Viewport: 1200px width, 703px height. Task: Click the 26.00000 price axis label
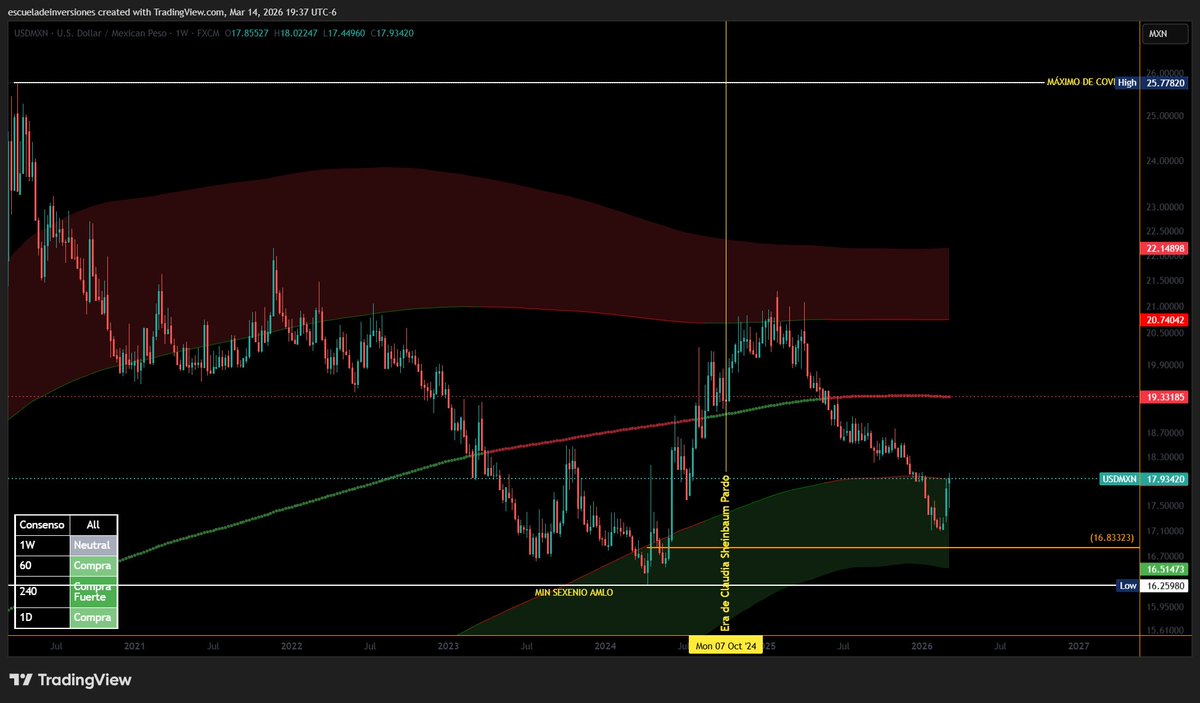tap(1166, 73)
